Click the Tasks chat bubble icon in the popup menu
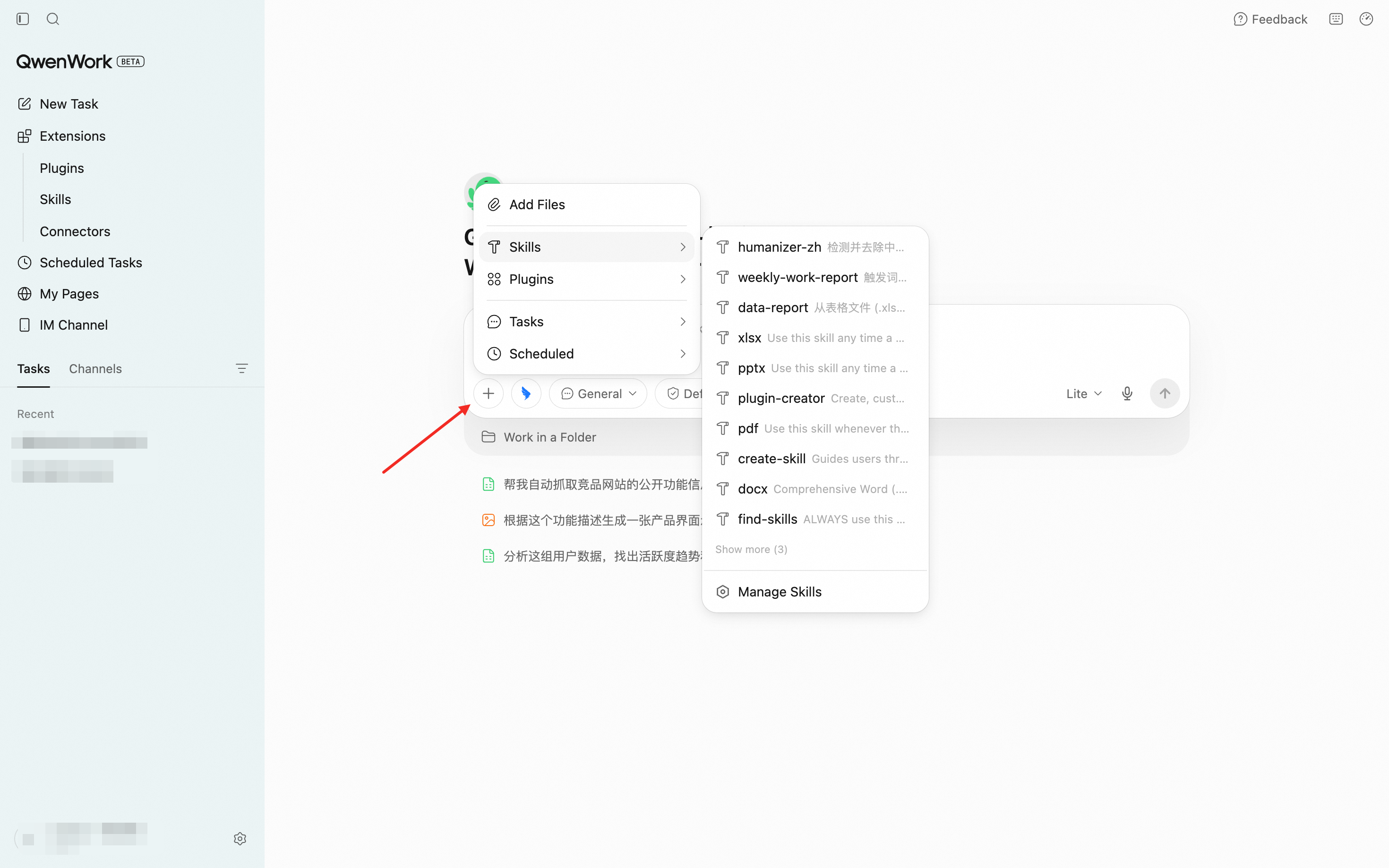The width and height of the screenshot is (1389, 868). tap(494, 322)
